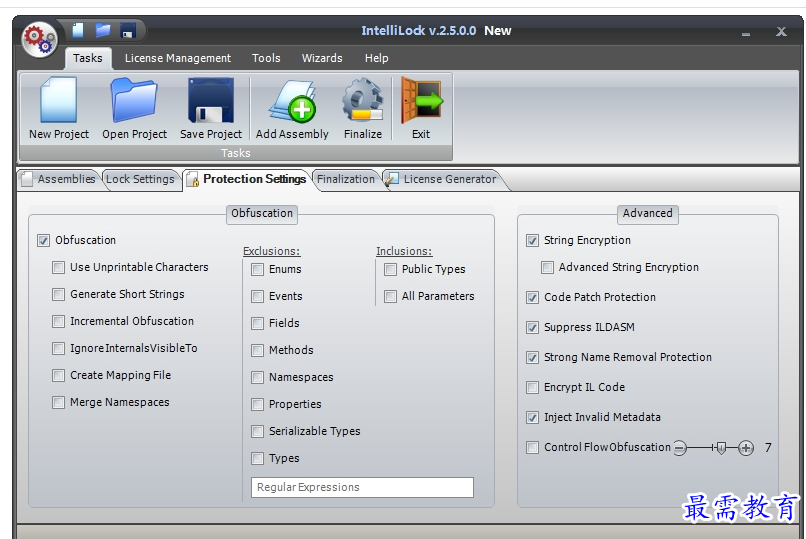Enable Create Mapping File
Screen dimensions: 806x539
(59, 376)
